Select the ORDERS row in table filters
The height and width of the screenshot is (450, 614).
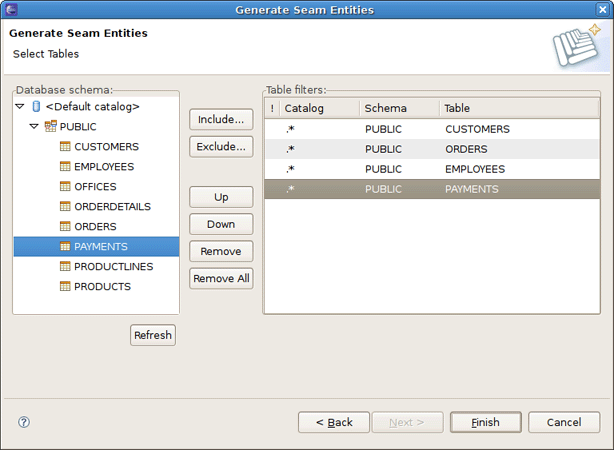464,149
